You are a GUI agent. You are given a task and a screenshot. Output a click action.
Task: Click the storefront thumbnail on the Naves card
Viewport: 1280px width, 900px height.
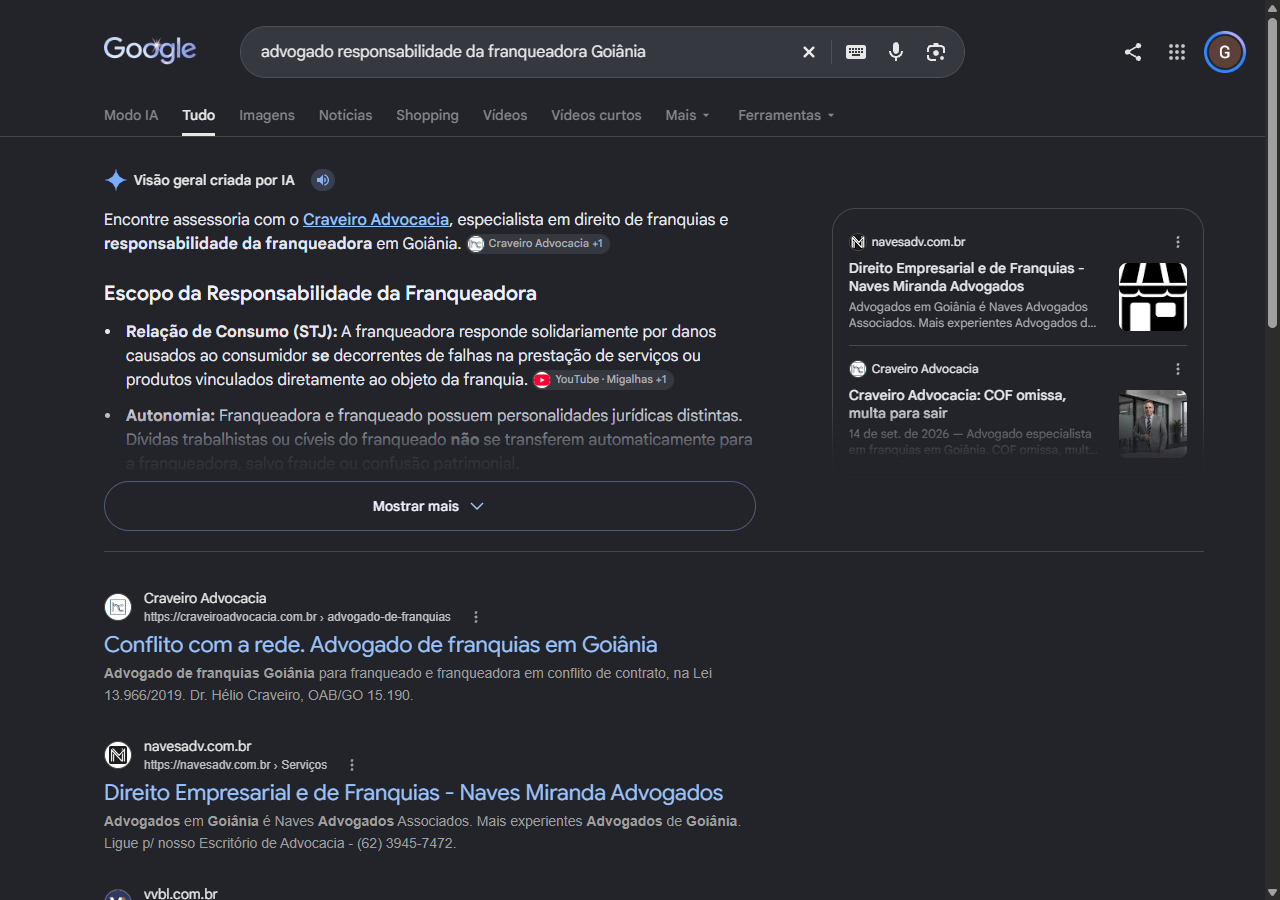(x=1153, y=297)
